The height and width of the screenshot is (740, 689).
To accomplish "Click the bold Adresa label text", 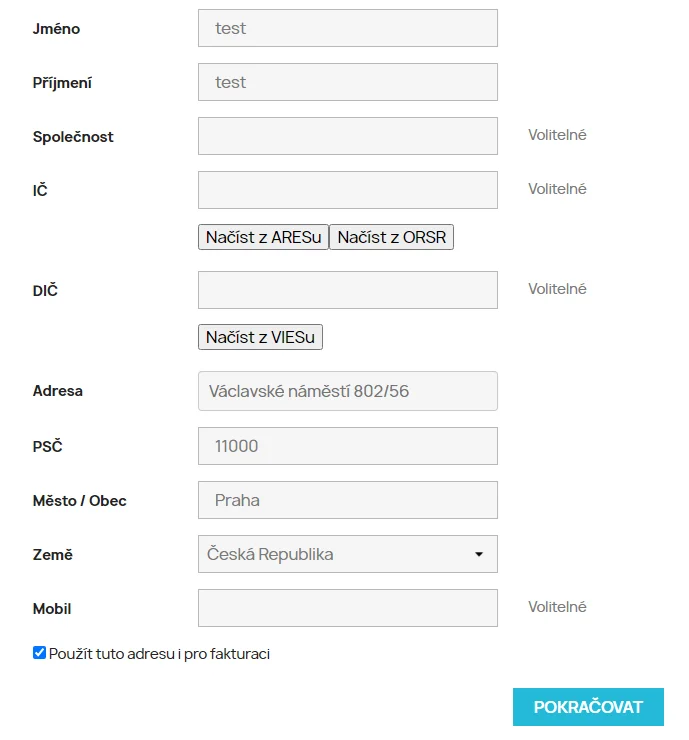I will pos(58,391).
